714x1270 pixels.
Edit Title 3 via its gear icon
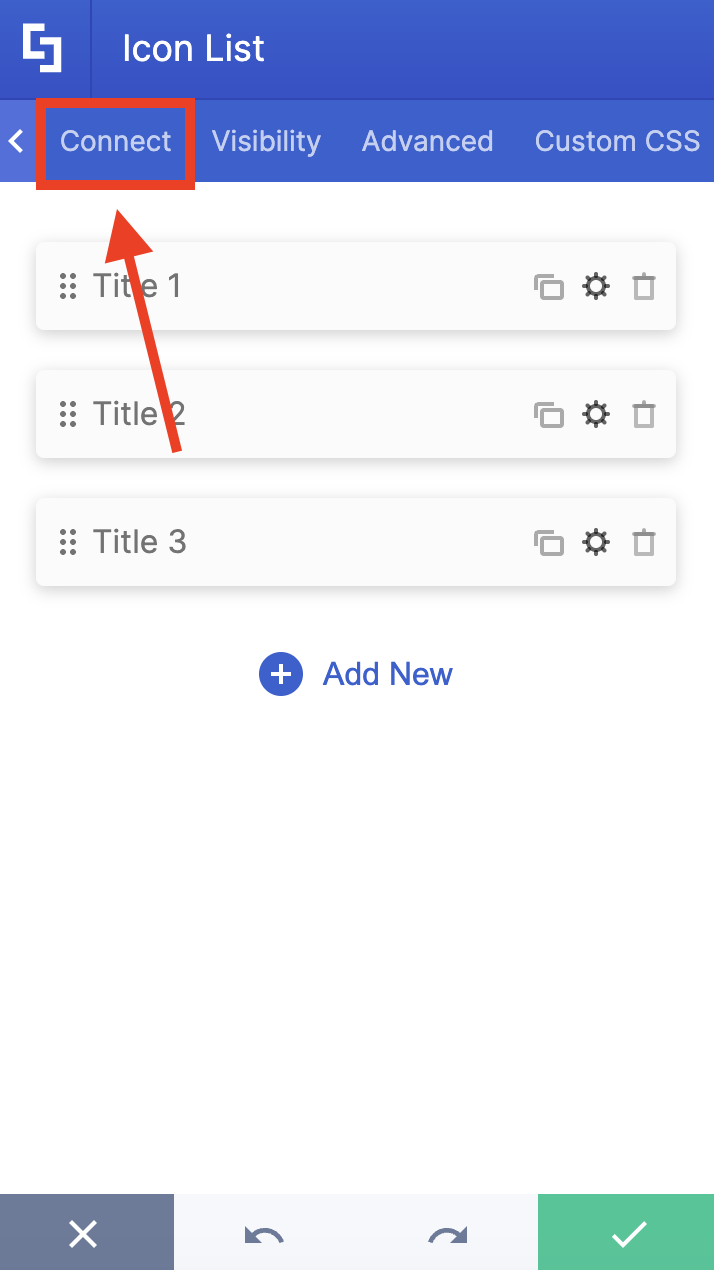tap(596, 542)
